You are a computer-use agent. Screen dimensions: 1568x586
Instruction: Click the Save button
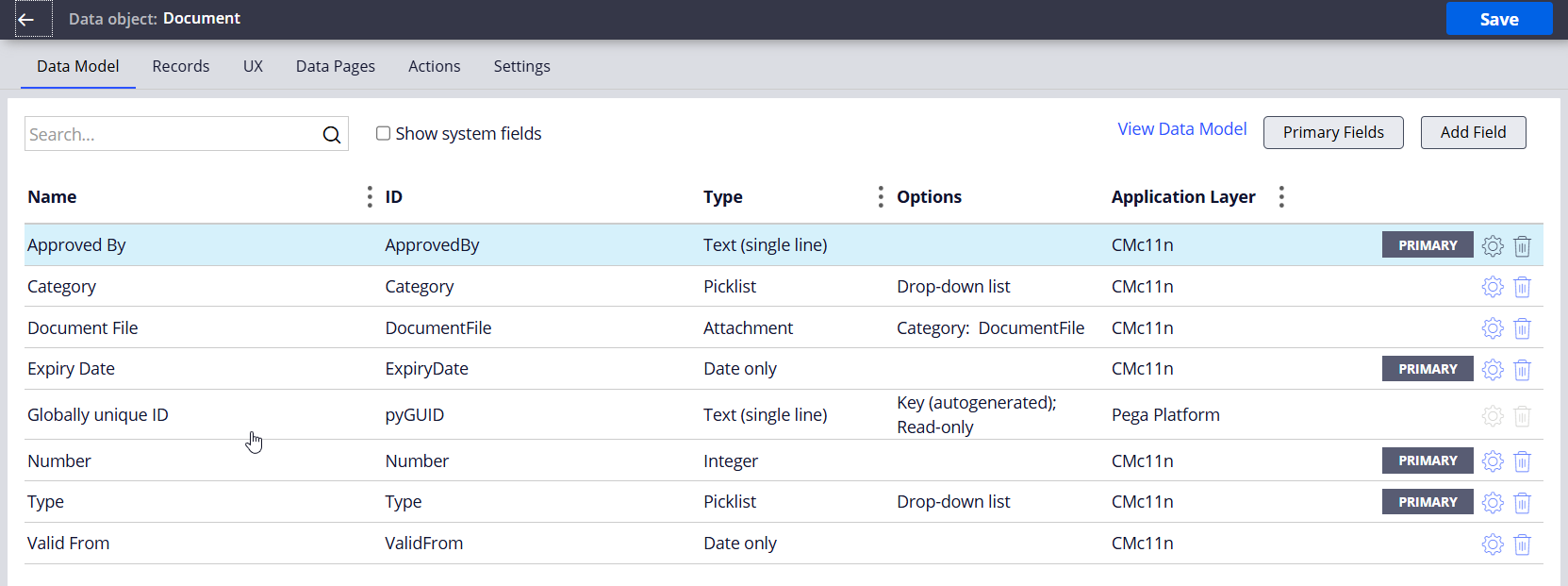pos(1498,19)
